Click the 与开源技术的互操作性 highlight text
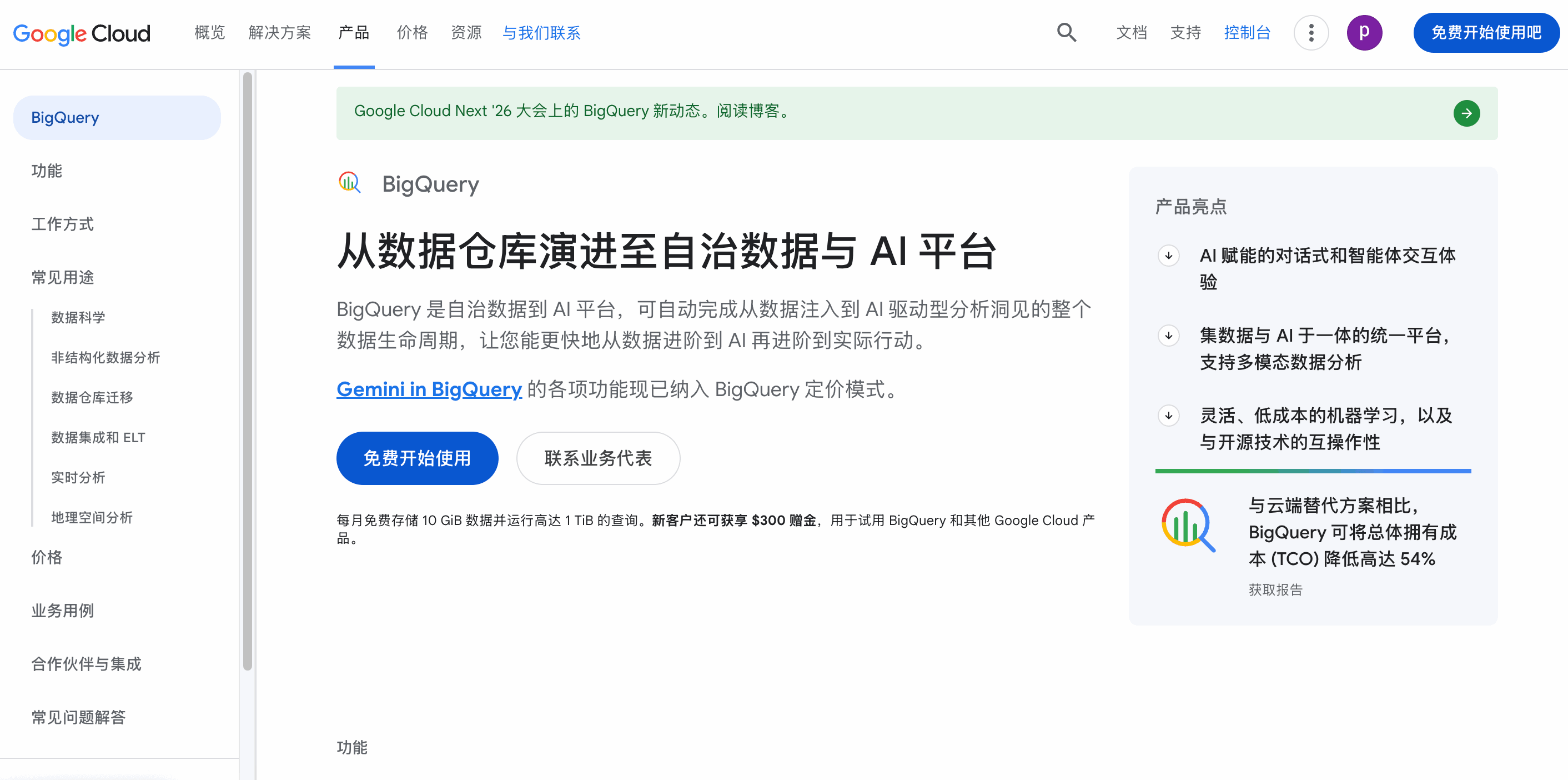The height and width of the screenshot is (780, 1568). pos(1290,442)
